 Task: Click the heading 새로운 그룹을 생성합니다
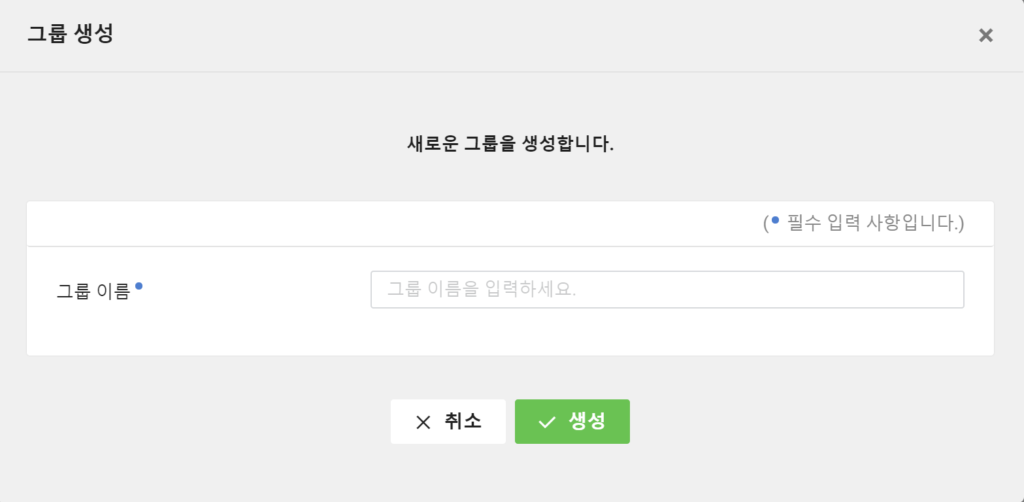click(510, 144)
